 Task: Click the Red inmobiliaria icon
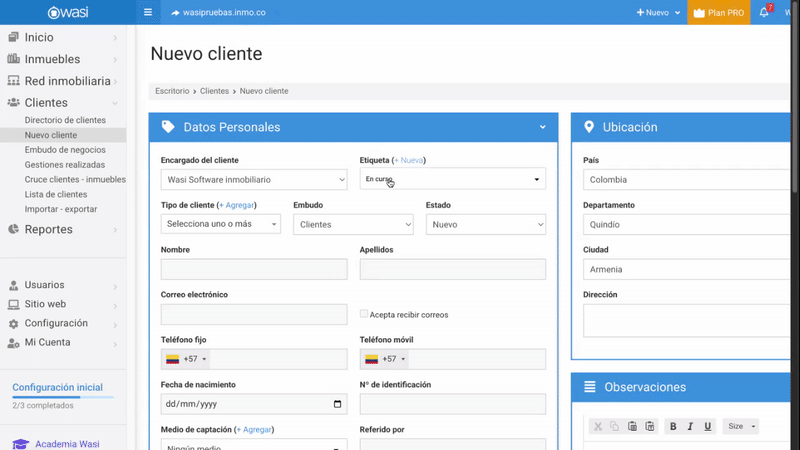14,81
